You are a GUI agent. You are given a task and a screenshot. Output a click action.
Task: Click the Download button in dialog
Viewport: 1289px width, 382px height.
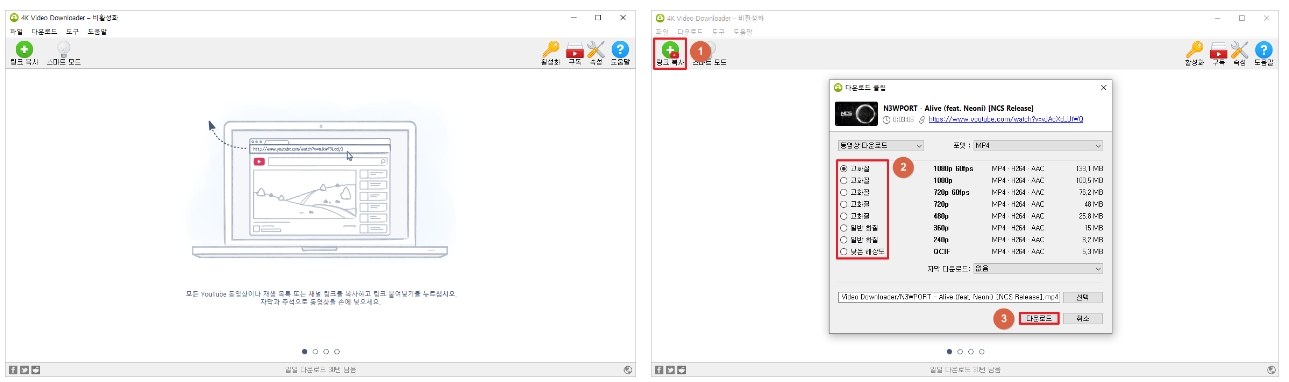(1038, 319)
